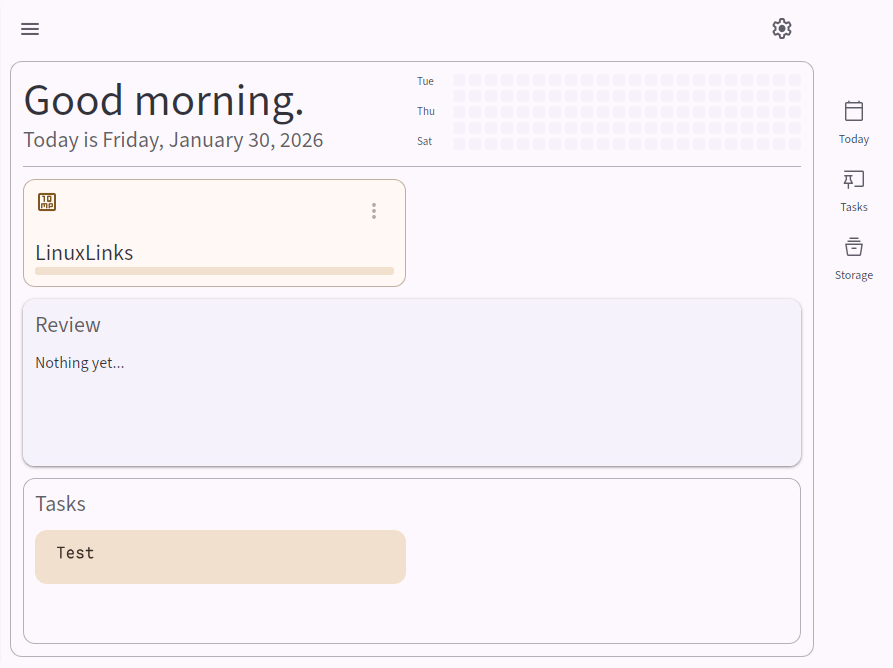Screen dimensions: 893x668
Task: Click the Tasks section heading
Action: [x=60, y=504]
